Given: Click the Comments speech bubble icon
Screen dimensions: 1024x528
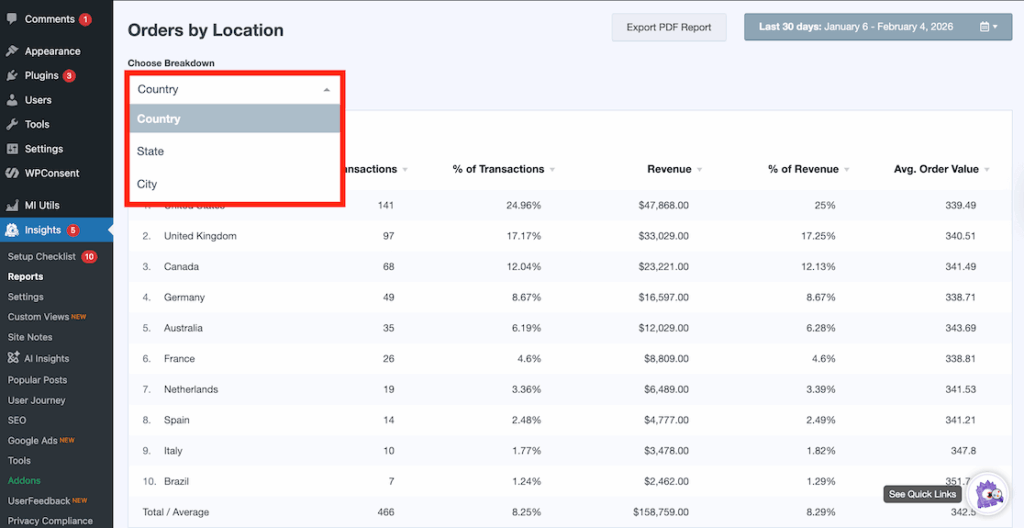Looking at the screenshot, I should click(12, 19).
